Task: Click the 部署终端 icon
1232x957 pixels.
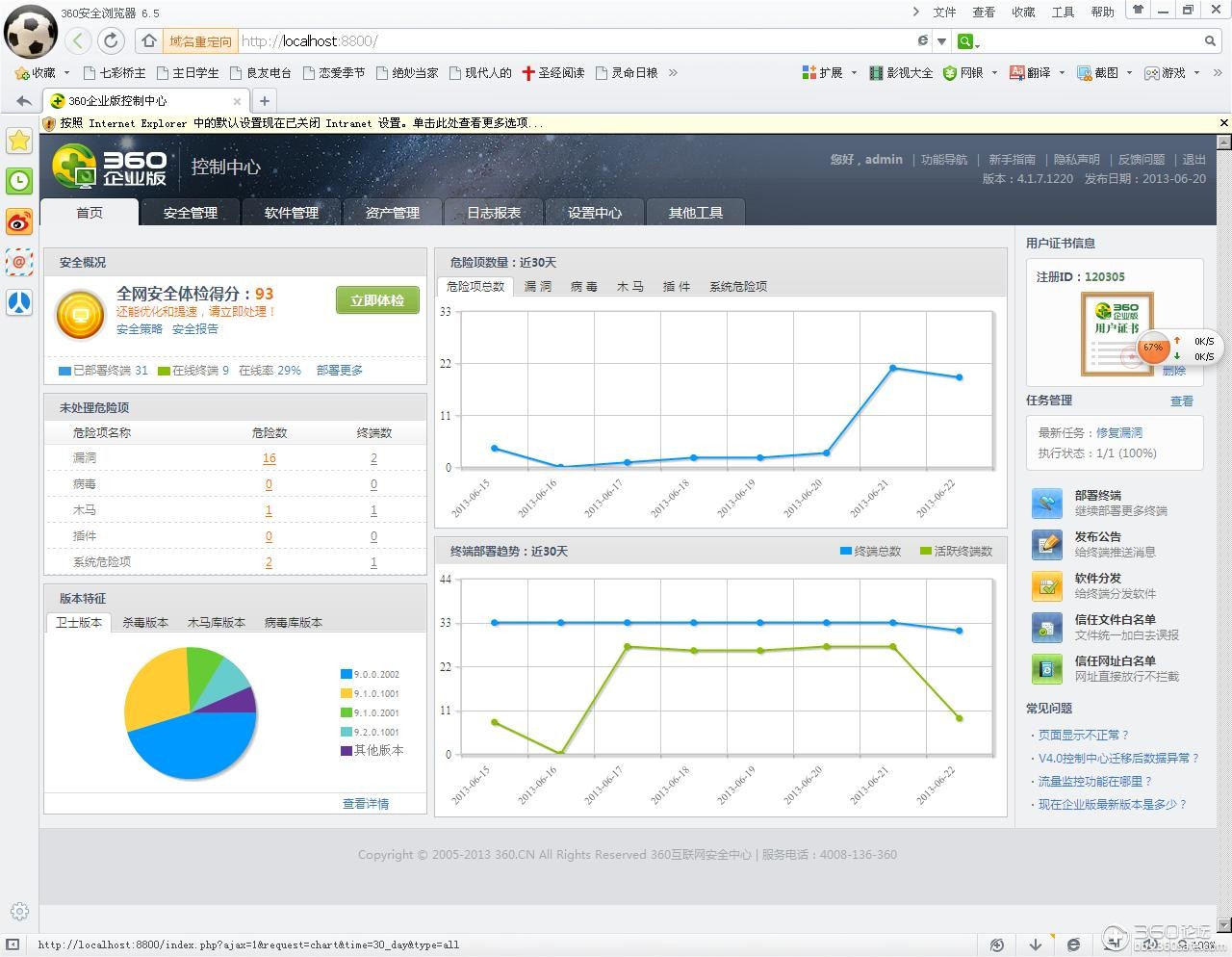Action: [x=1046, y=503]
